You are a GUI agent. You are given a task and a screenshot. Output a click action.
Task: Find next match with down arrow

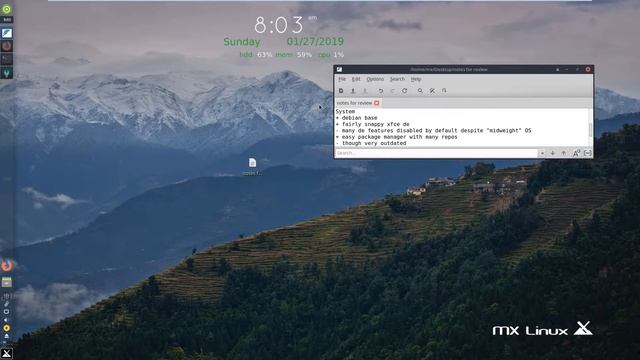point(553,153)
